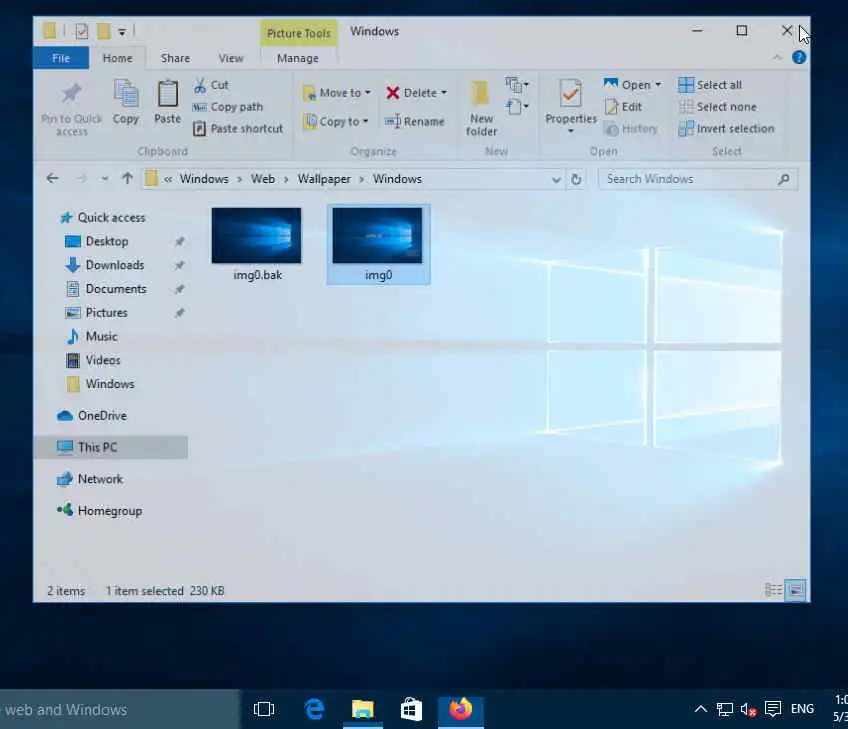Refresh the current folder

(576, 180)
